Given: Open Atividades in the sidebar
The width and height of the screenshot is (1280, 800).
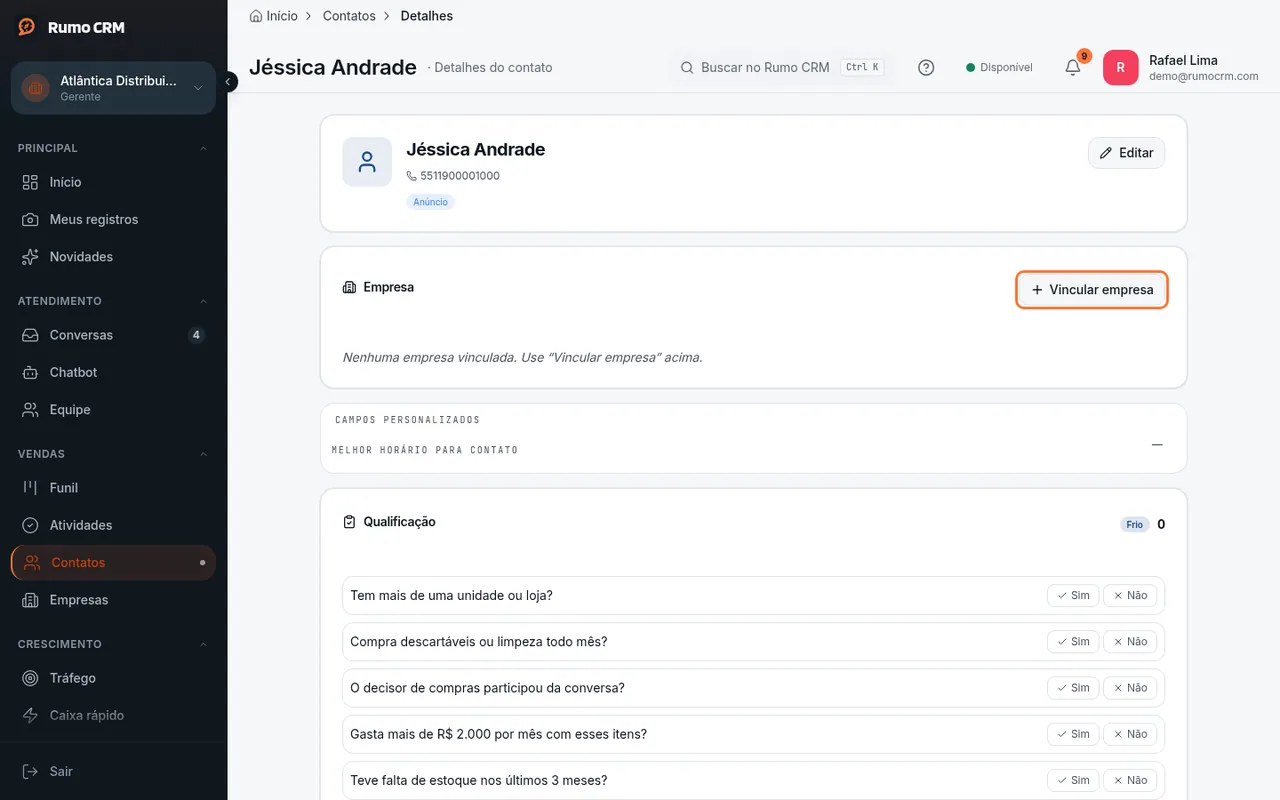Looking at the screenshot, I should (x=113, y=525).
